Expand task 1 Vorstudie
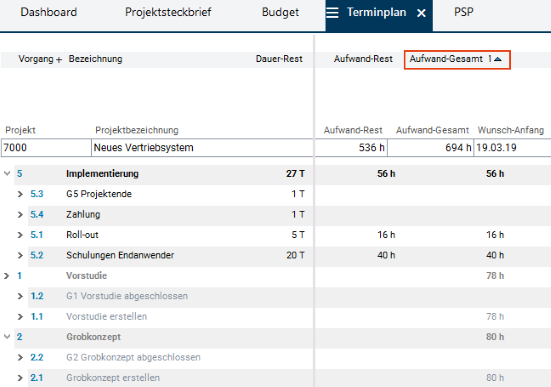 tap(6, 276)
